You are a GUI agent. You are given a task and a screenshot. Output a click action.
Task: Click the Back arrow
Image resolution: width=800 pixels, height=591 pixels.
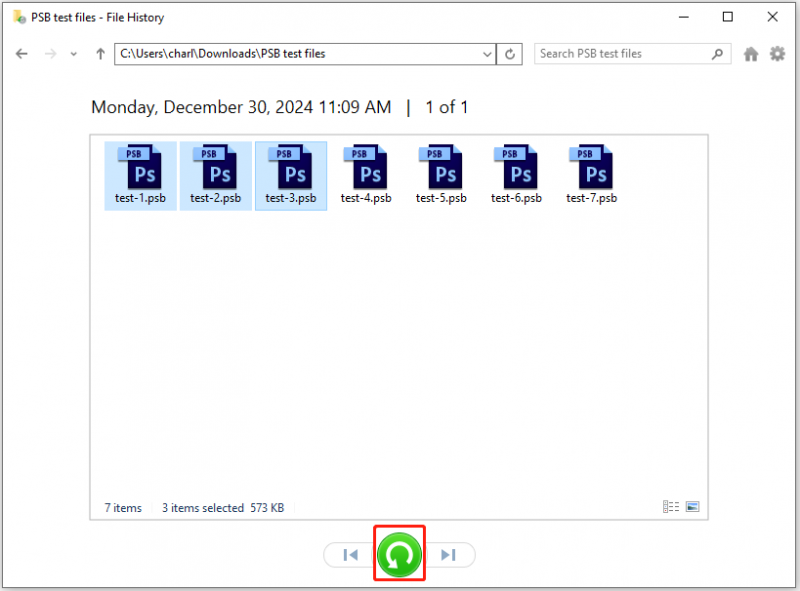pyautogui.click(x=21, y=54)
